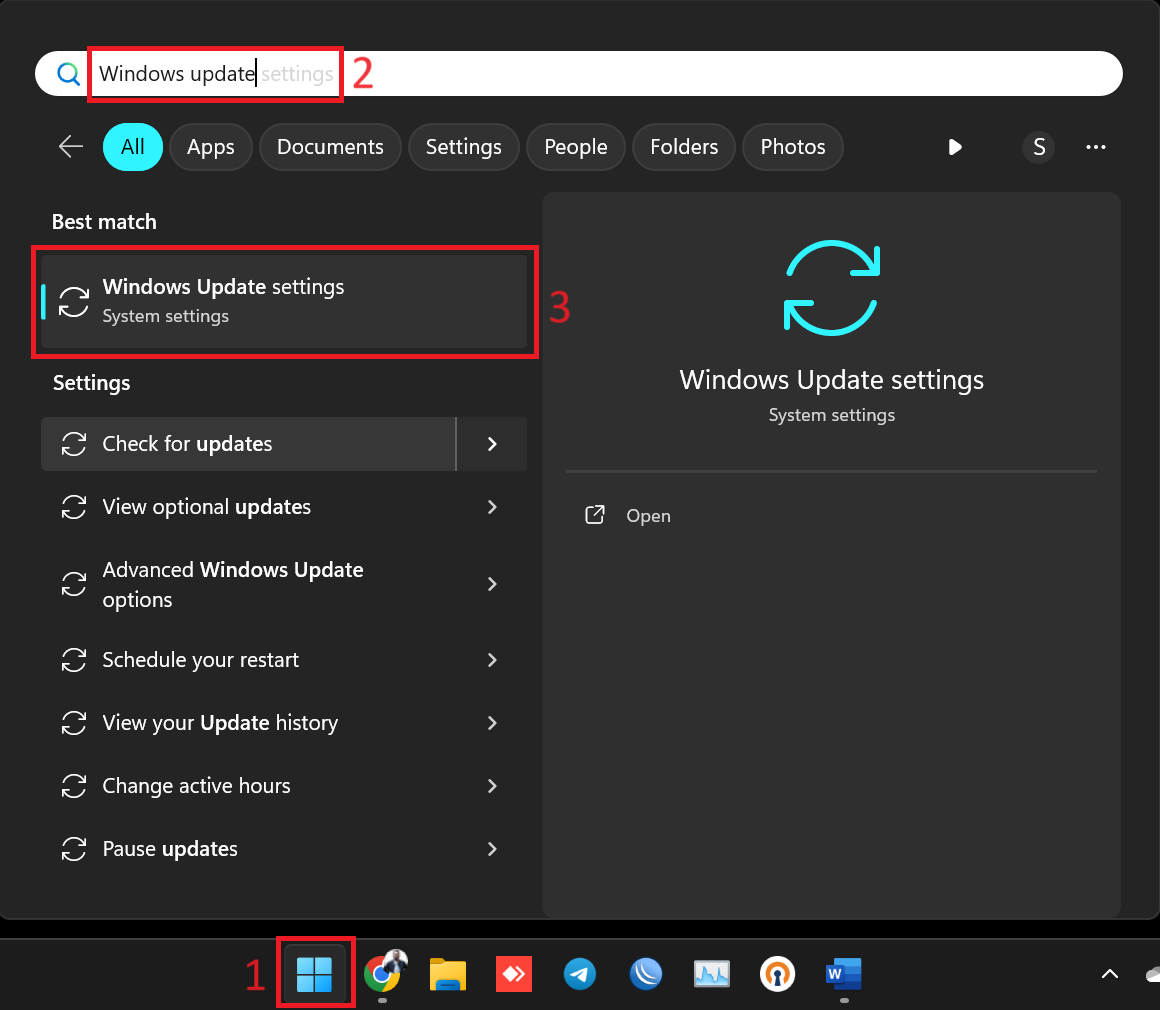Click sync icon beside Advanced Windows Update options

(74, 584)
